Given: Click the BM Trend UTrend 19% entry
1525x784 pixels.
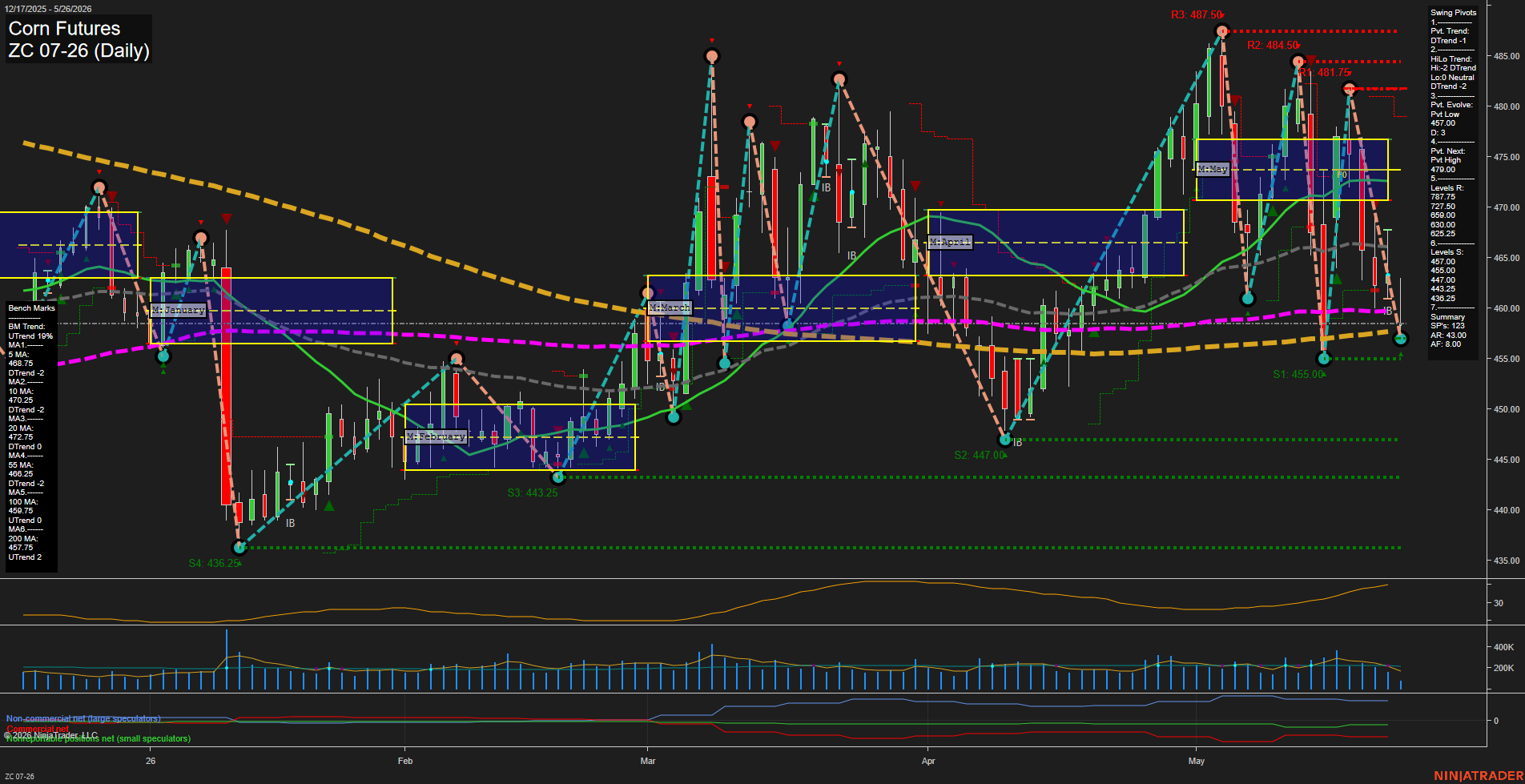Looking at the screenshot, I should click(30, 332).
